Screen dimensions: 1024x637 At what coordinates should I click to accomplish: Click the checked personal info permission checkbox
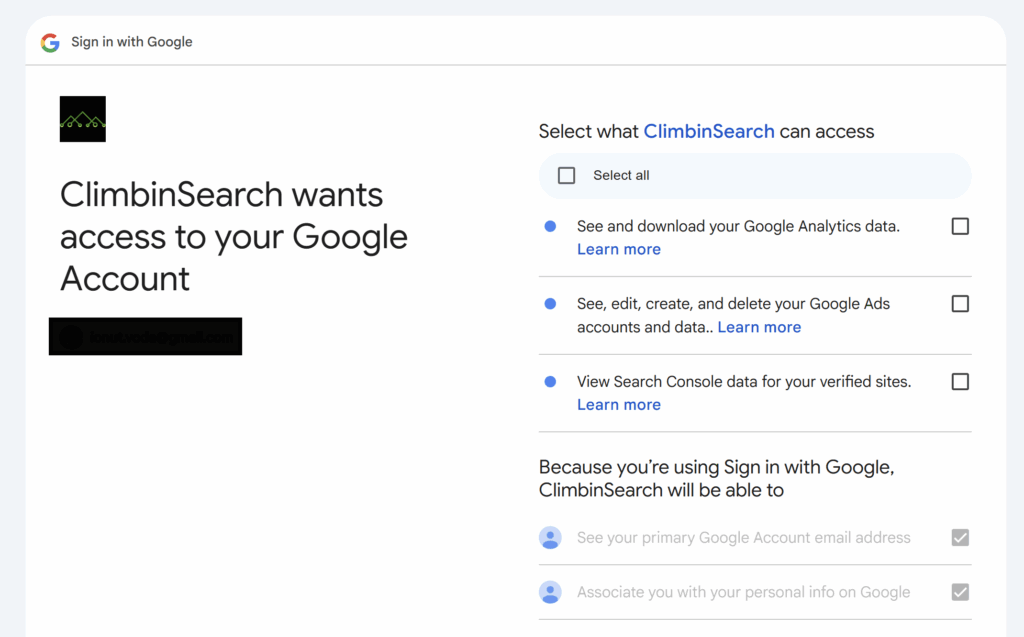click(960, 591)
